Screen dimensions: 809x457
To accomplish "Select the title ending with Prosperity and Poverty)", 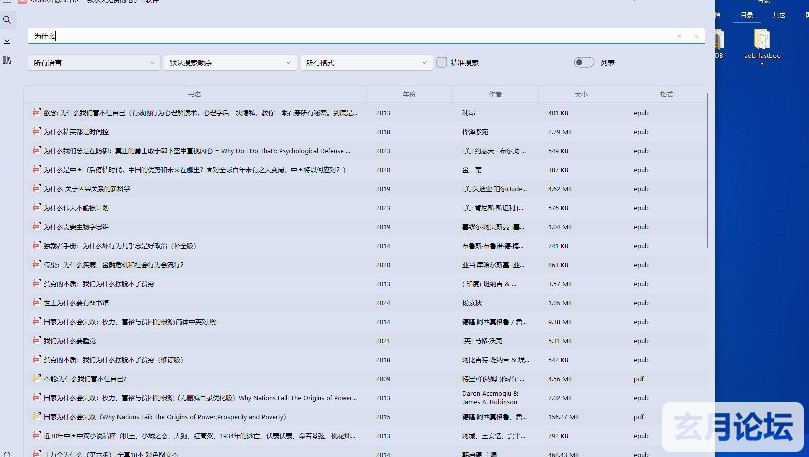I will point(165,416).
